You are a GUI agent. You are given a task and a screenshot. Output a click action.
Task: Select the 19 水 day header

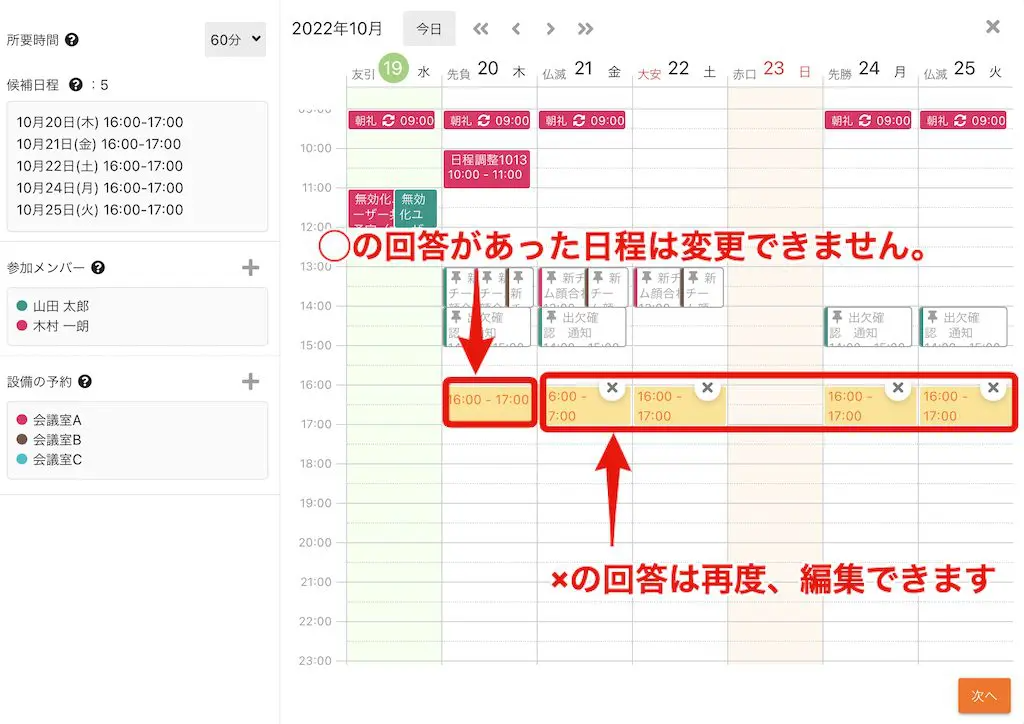(394, 70)
